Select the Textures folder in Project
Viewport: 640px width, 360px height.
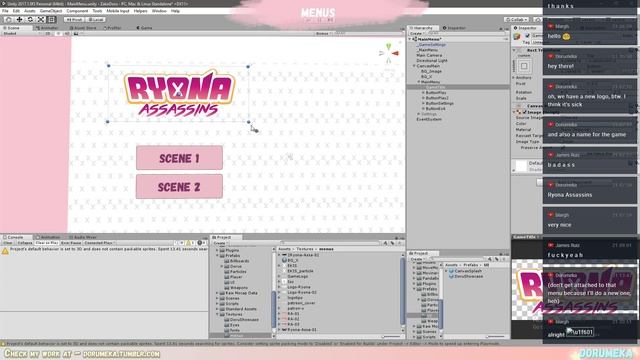point(233,314)
